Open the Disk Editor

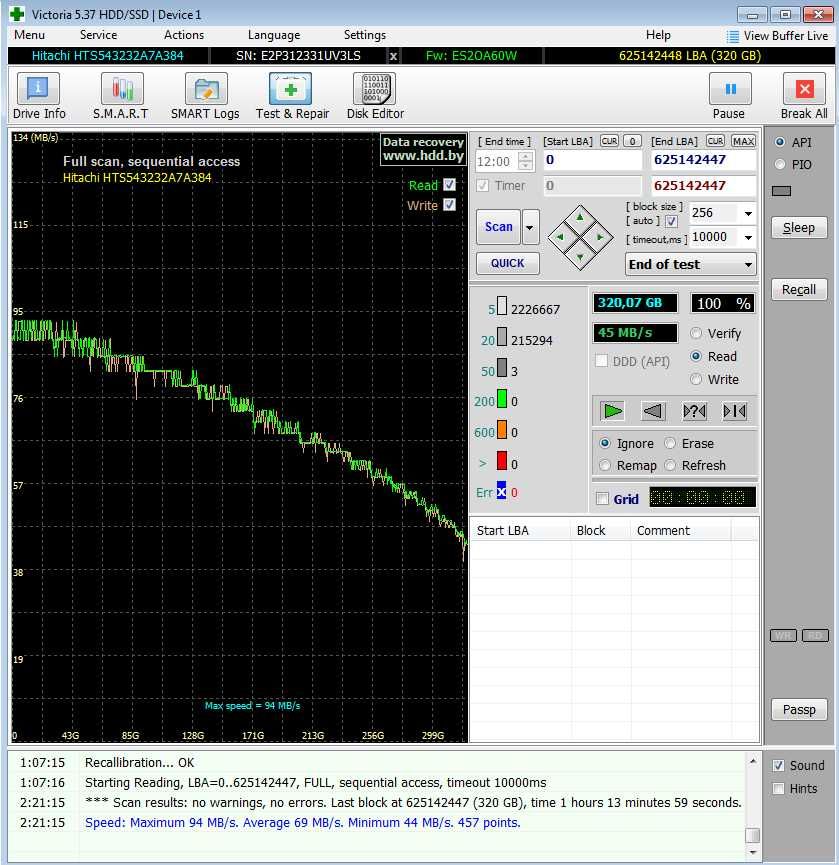tap(375, 96)
